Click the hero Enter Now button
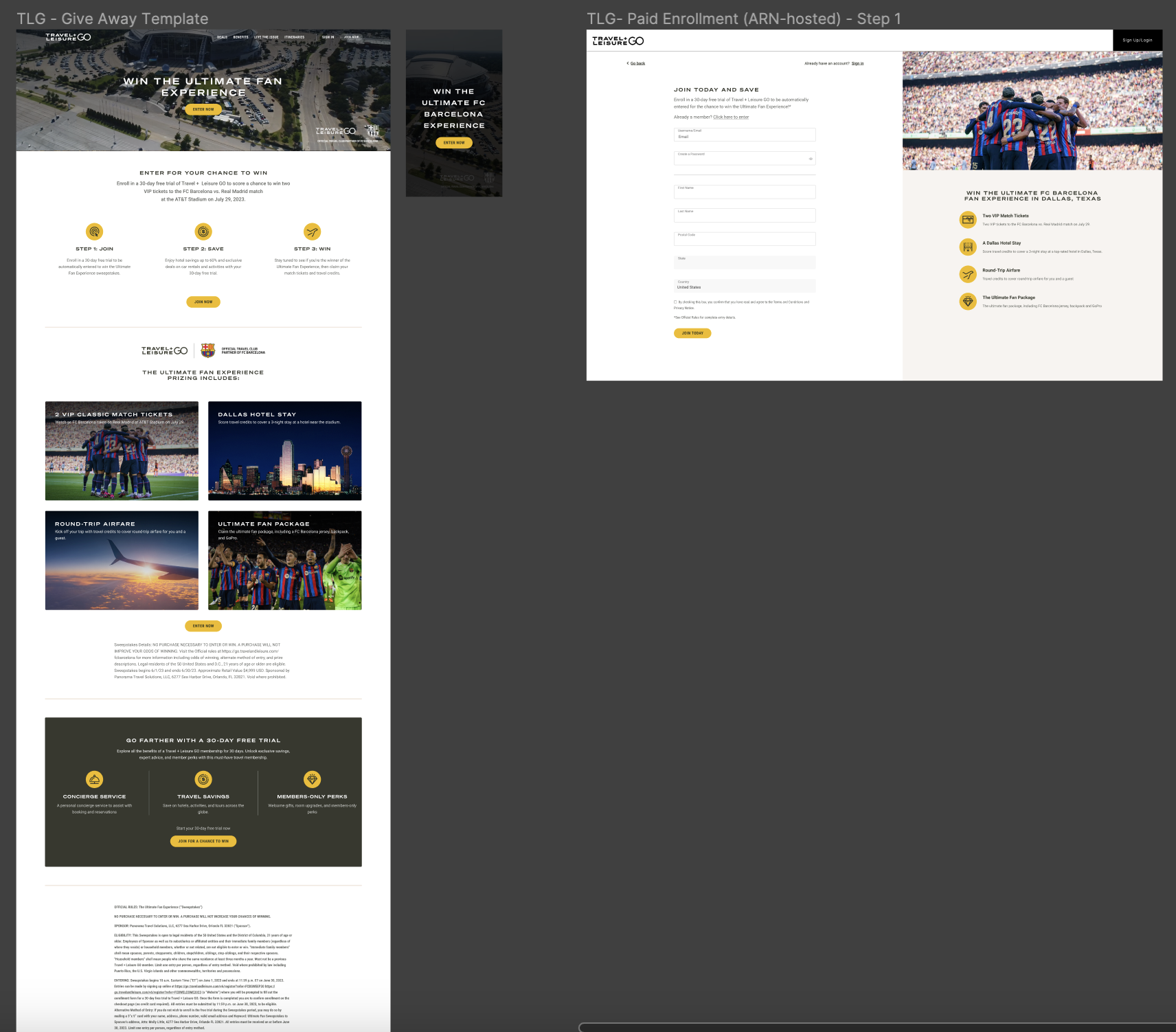 [x=203, y=109]
